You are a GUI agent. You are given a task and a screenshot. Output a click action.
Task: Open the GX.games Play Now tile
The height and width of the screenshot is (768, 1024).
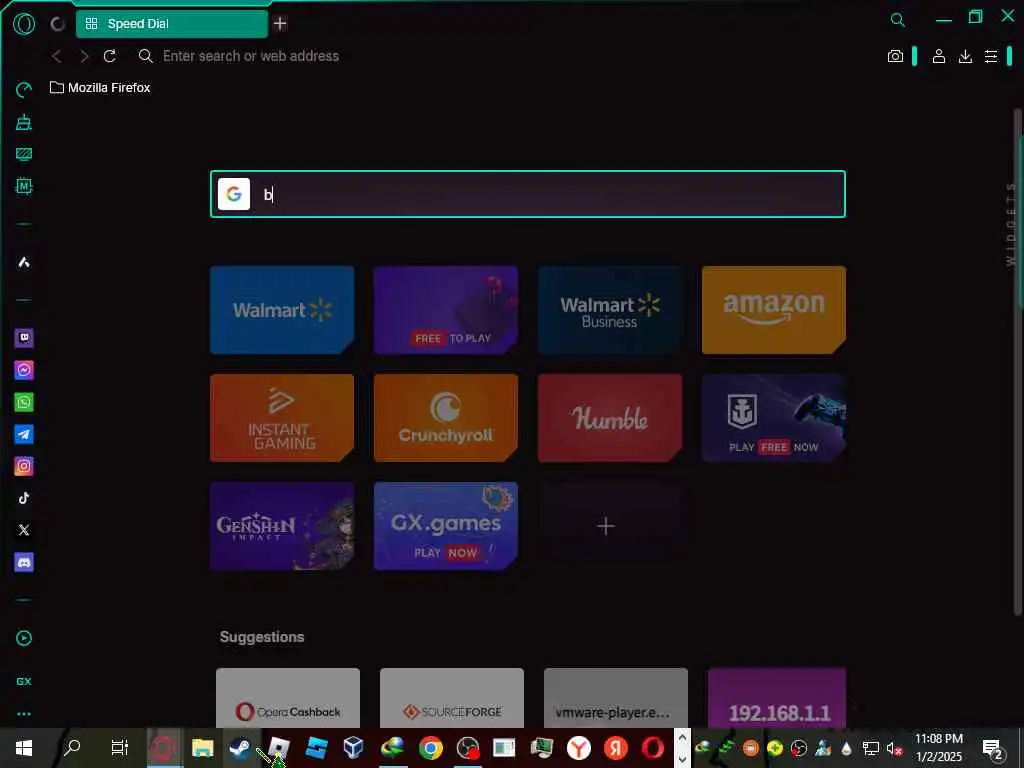point(446,526)
